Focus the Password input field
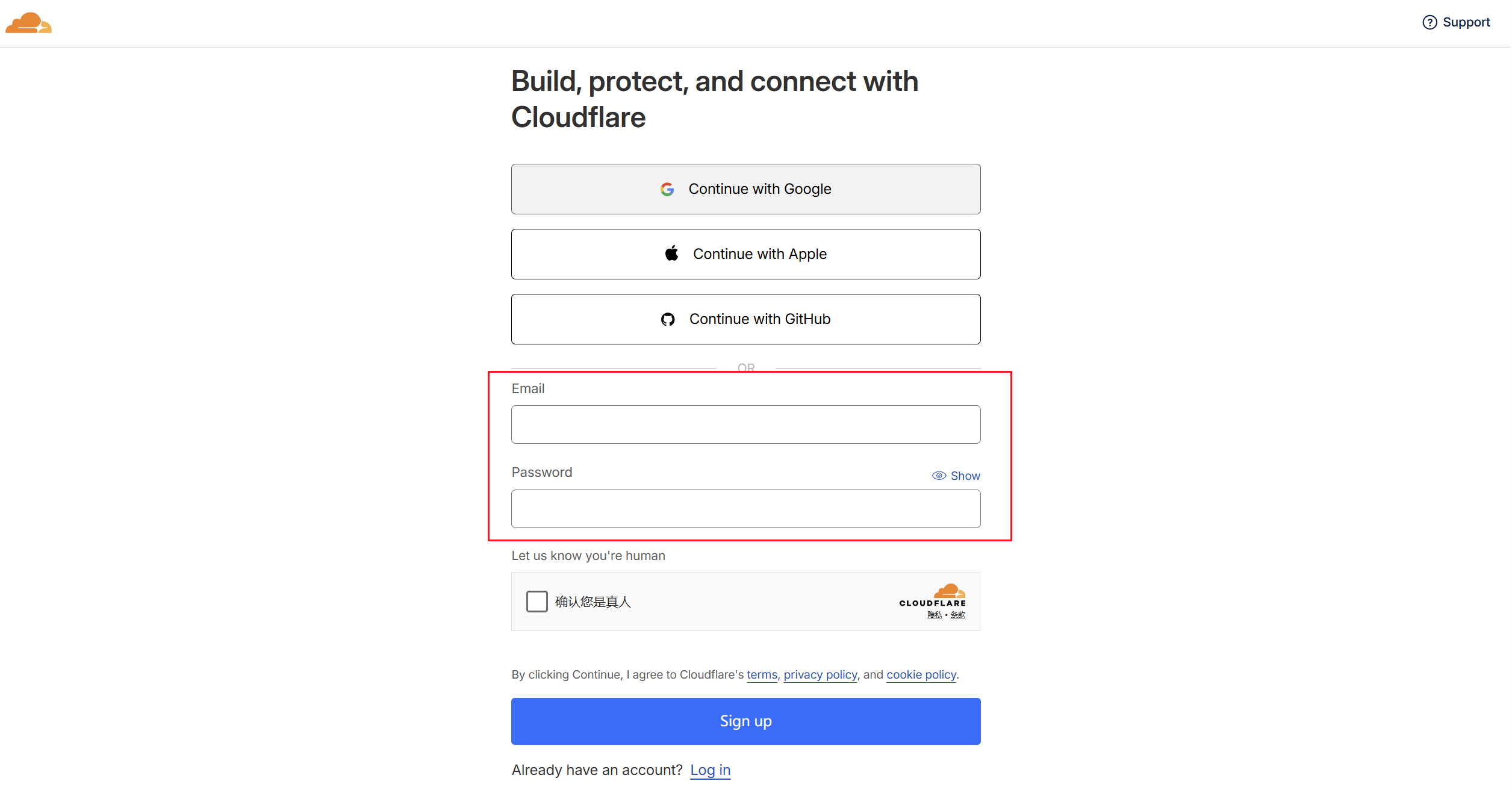 pos(745,509)
